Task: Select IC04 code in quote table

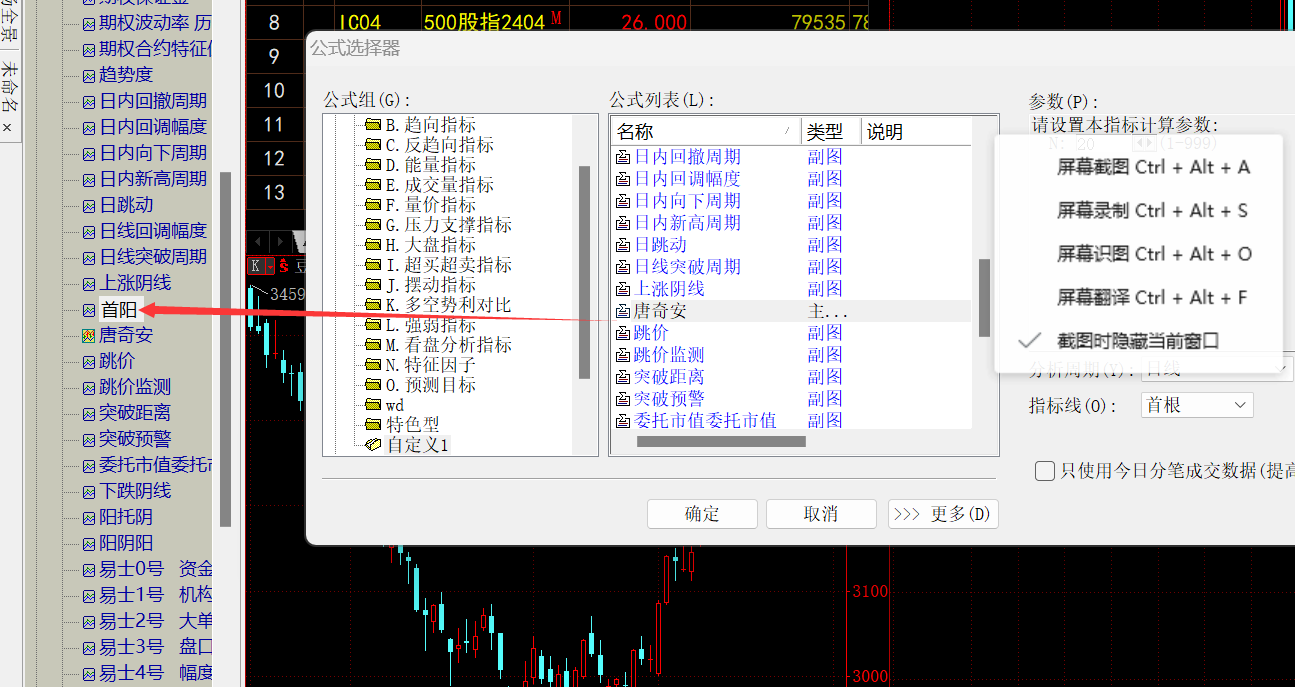Action: pos(360,22)
